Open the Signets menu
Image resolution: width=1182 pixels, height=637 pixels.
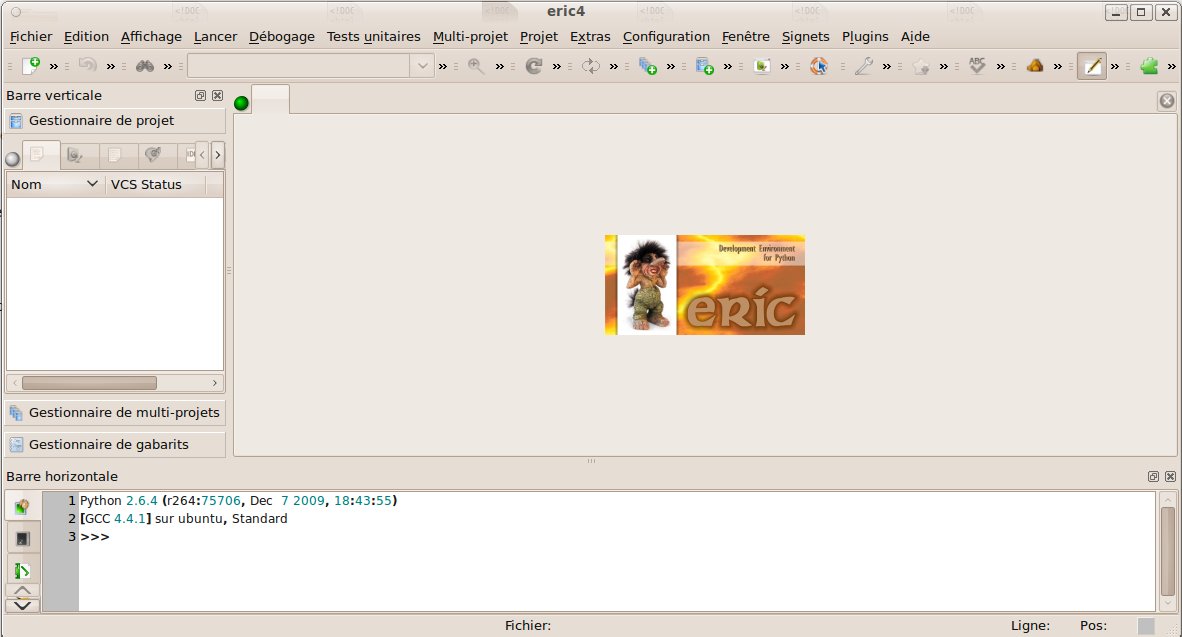(805, 36)
